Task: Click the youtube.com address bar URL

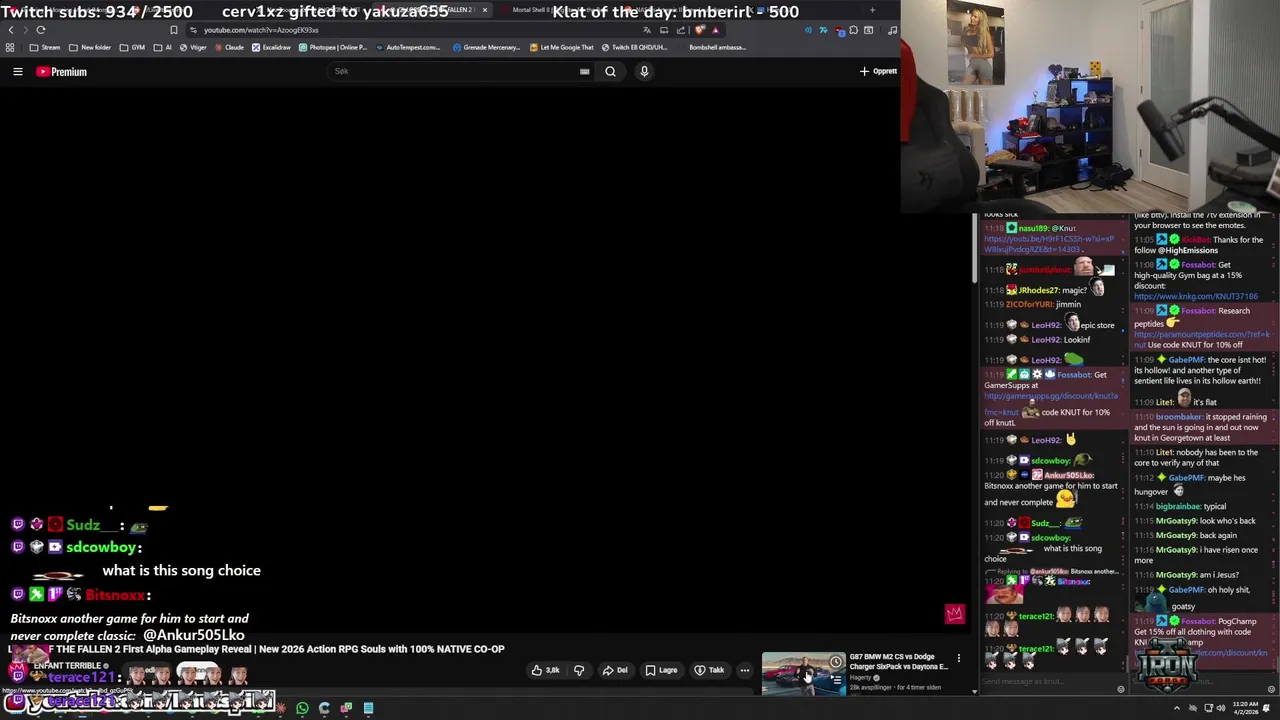Action: click(x=261, y=30)
